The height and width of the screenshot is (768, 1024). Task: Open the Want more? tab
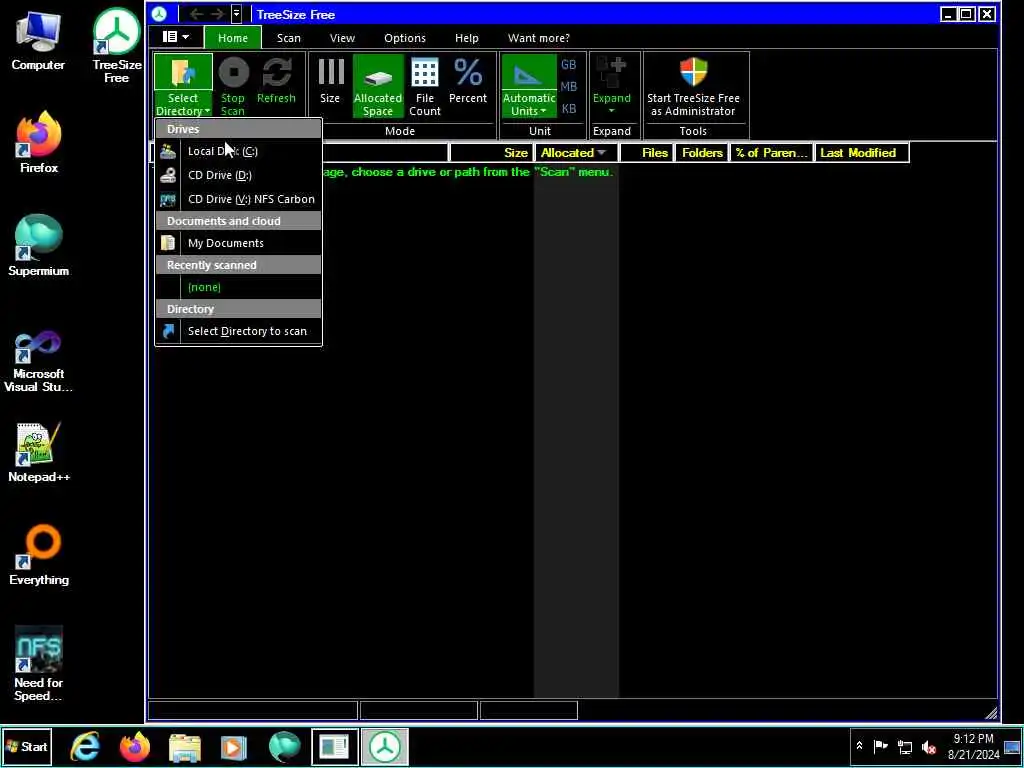tap(539, 38)
